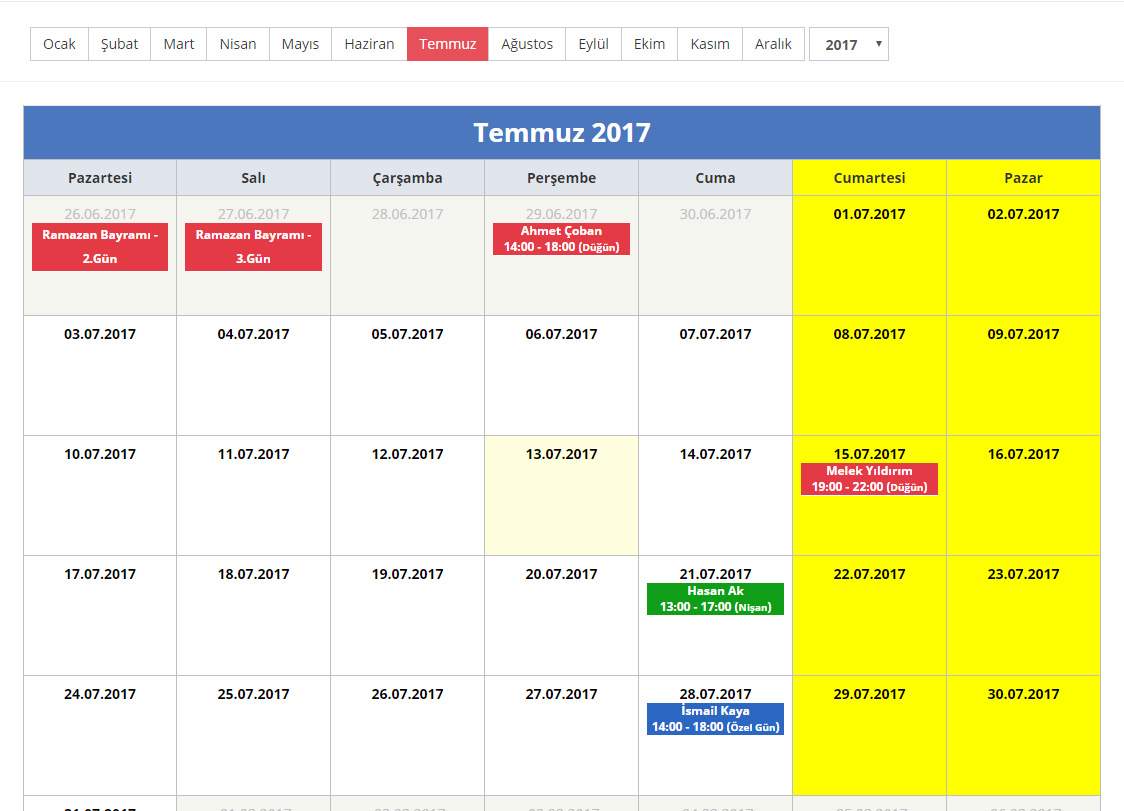The image size is (1124, 811).
Task: Go to the Nisan month tab
Action: pyautogui.click(x=238, y=44)
